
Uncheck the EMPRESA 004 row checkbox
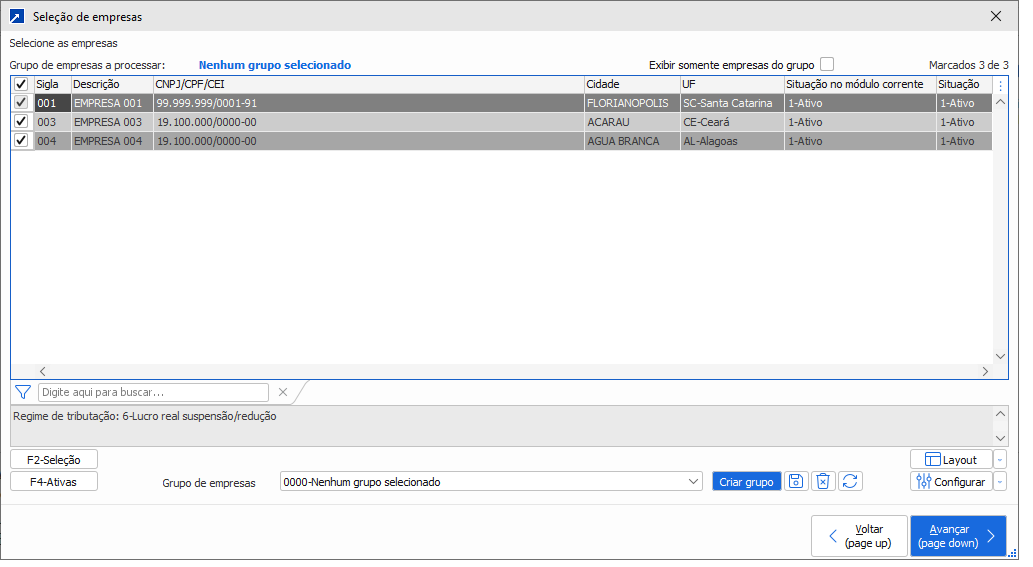(x=22, y=141)
